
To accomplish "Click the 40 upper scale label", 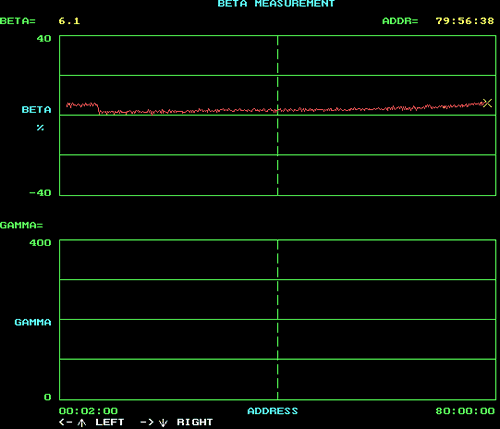I will point(44,39).
